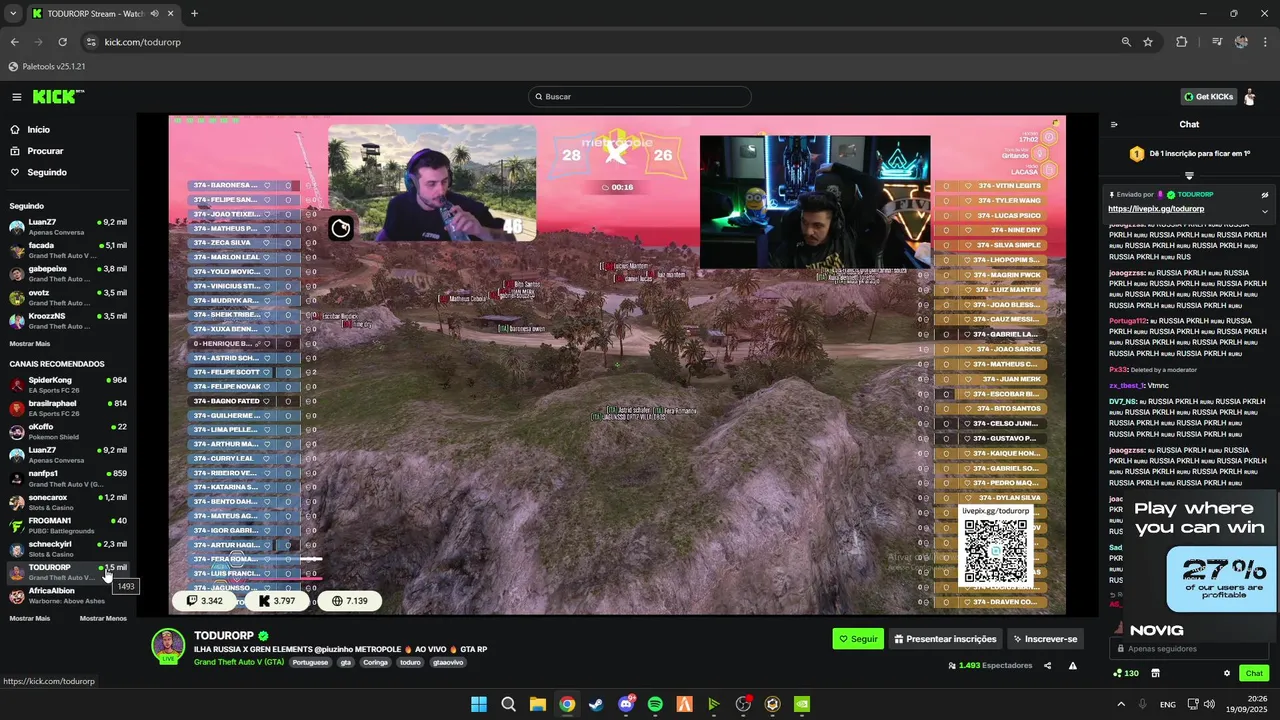This screenshot has width=1280, height=720.
Task: Expand the pinned livepix message chevron
Action: (1264, 211)
